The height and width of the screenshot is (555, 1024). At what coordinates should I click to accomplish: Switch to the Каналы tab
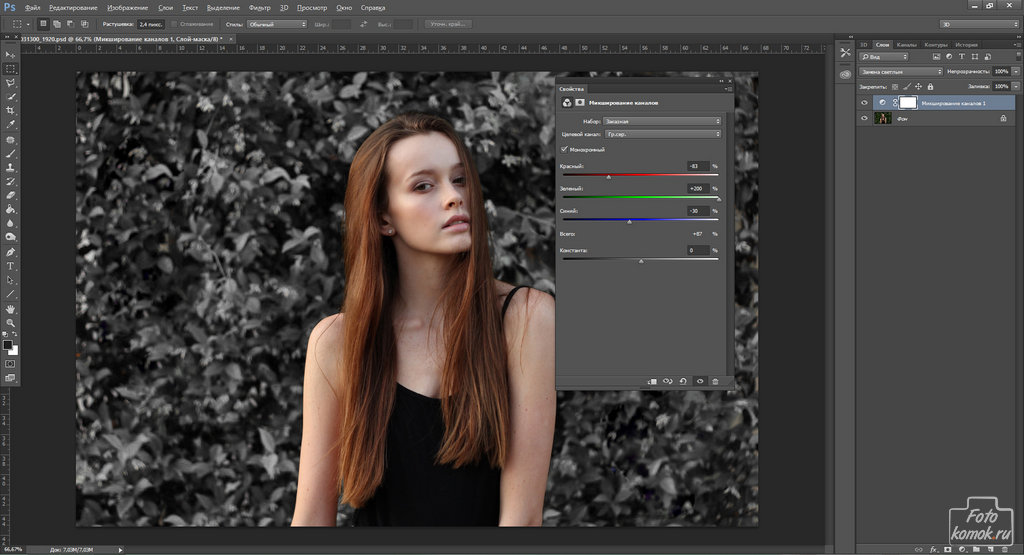[x=906, y=44]
